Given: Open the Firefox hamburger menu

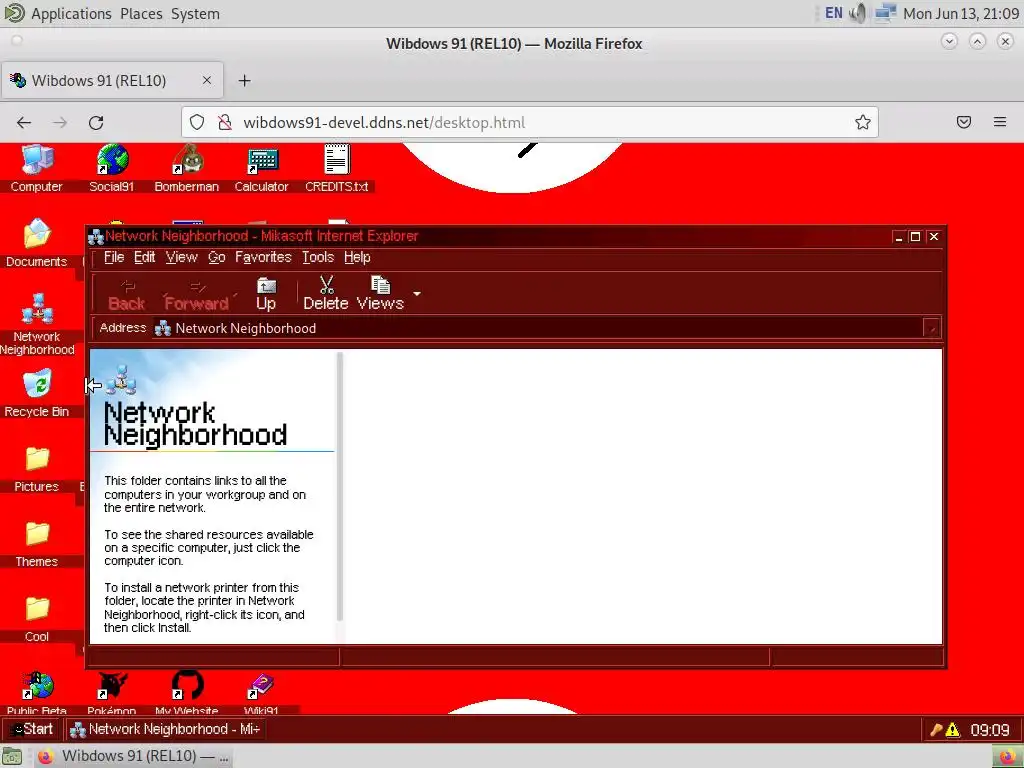Looking at the screenshot, I should (1000, 122).
